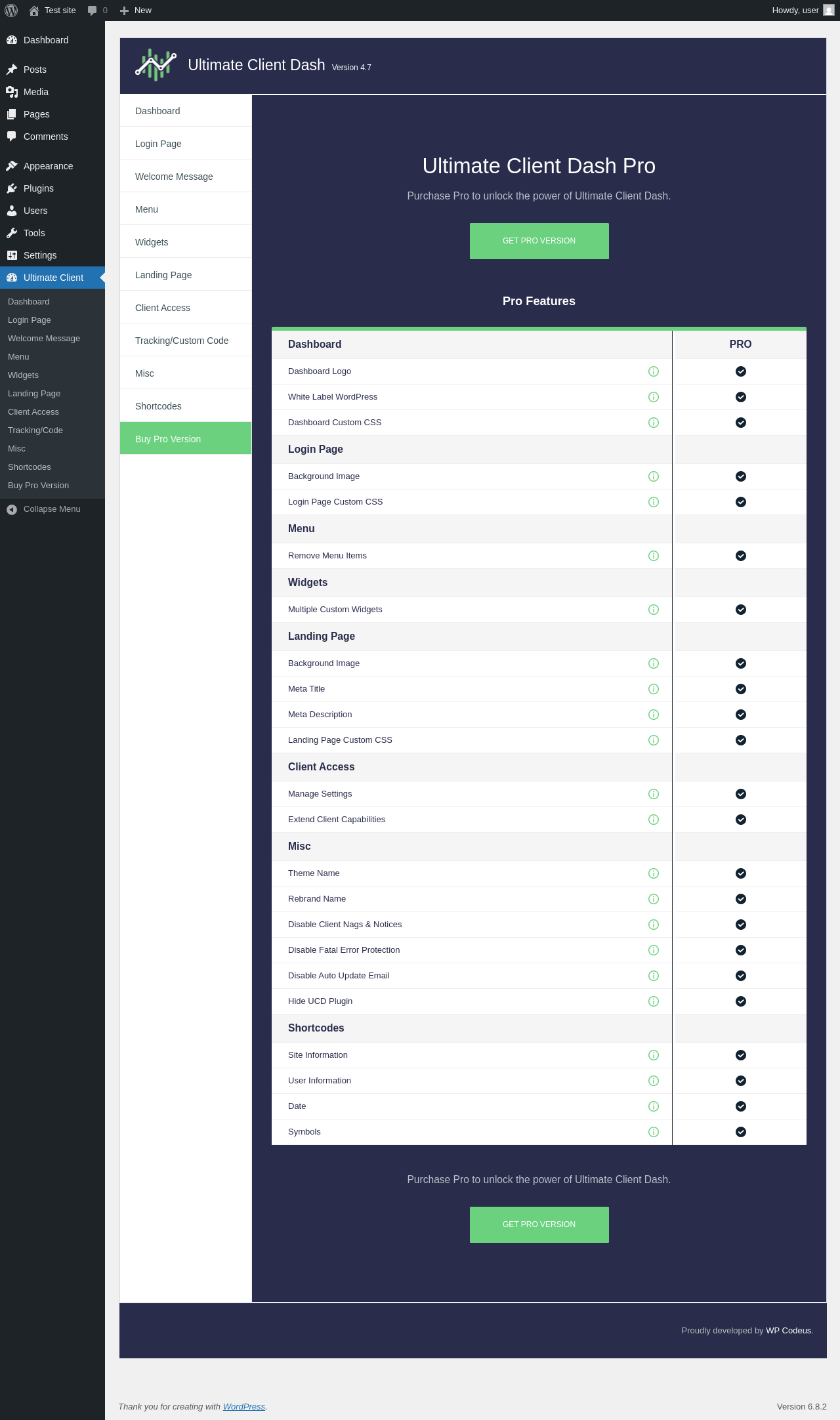Open the comments bubble icon in admin bar
The image size is (840, 1420).
pyautogui.click(x=92, y=10)
